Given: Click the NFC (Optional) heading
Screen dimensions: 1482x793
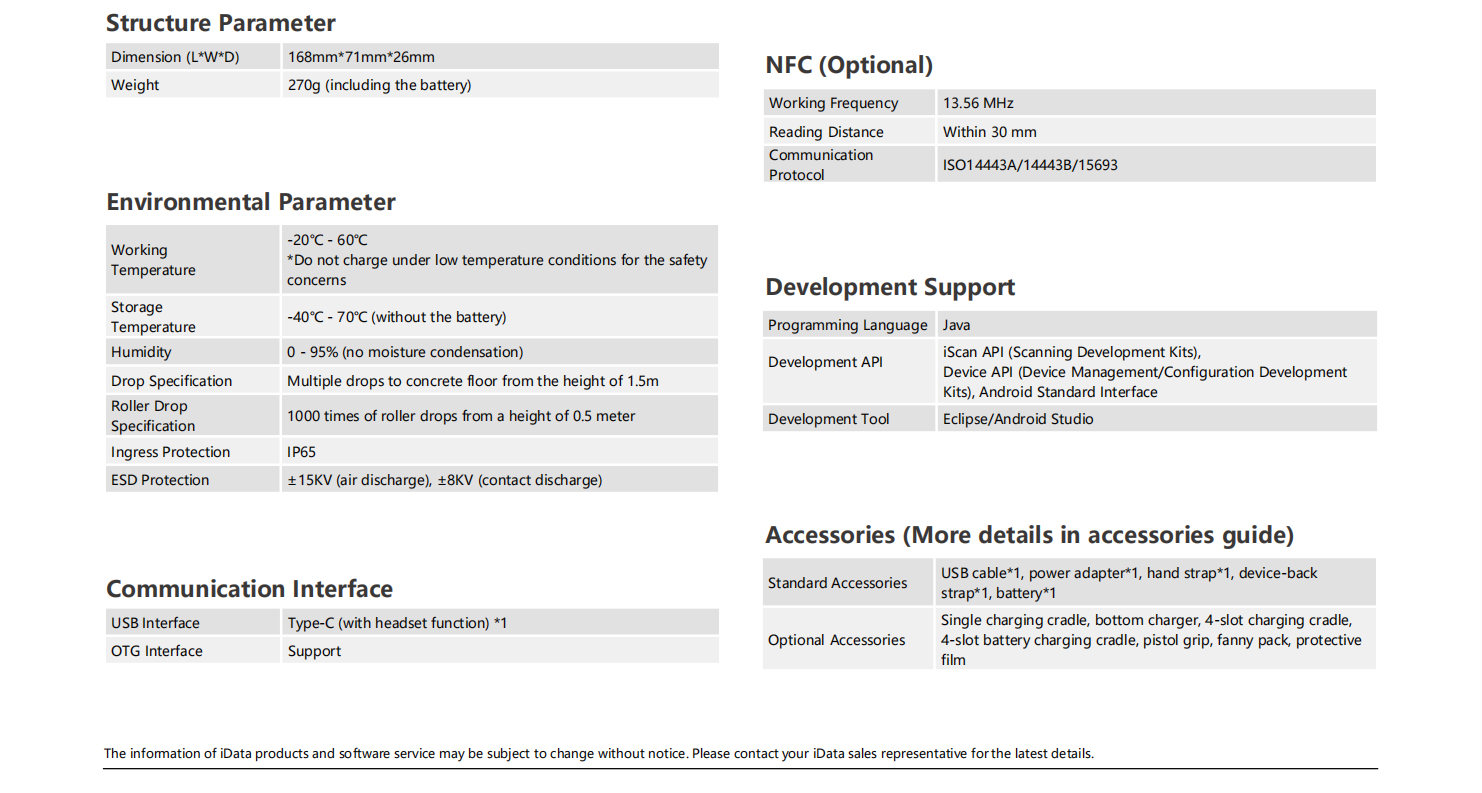Looking at the screenshot, I should tap(849, 65).
